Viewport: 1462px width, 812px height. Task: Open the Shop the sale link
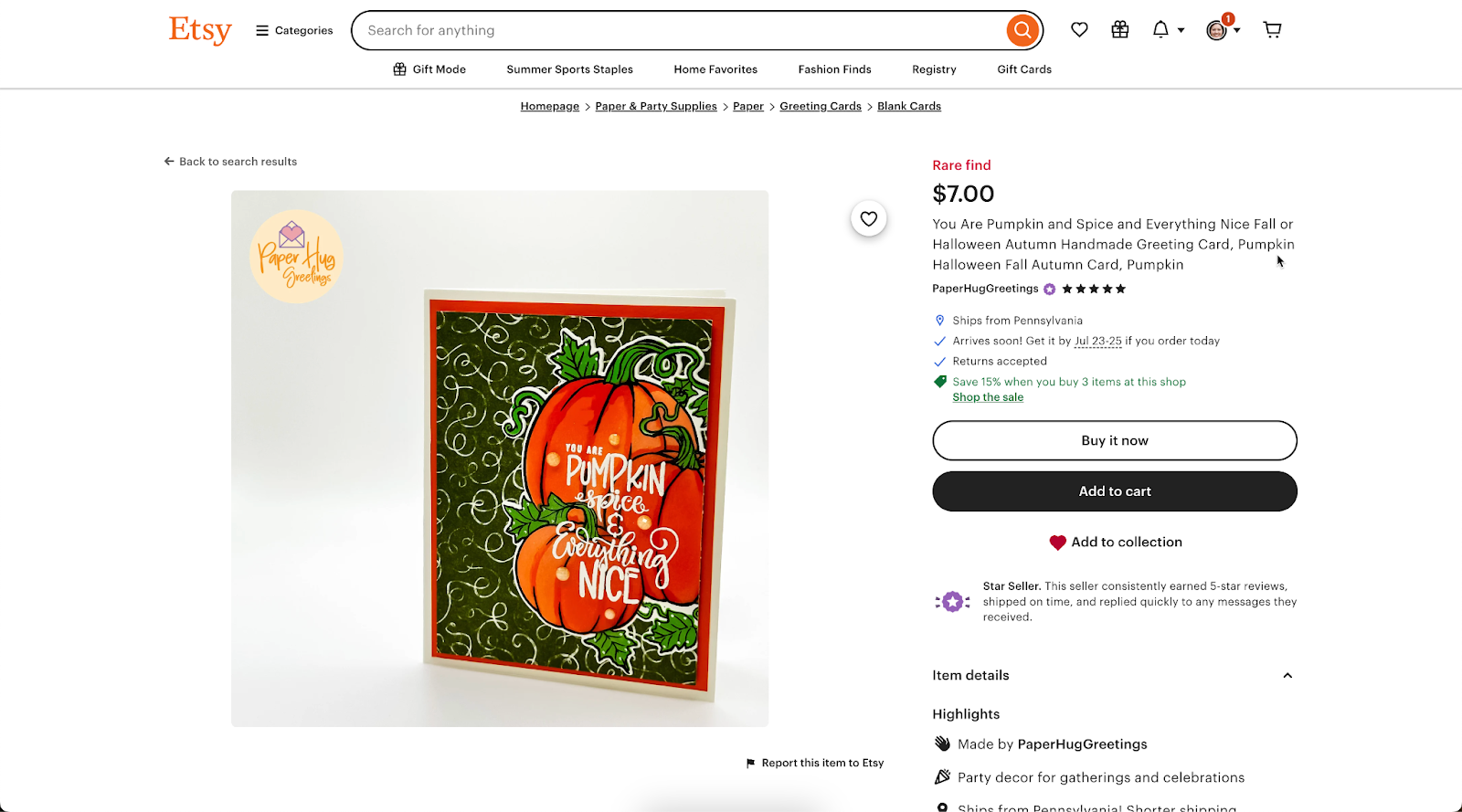[x=987, y=397]
